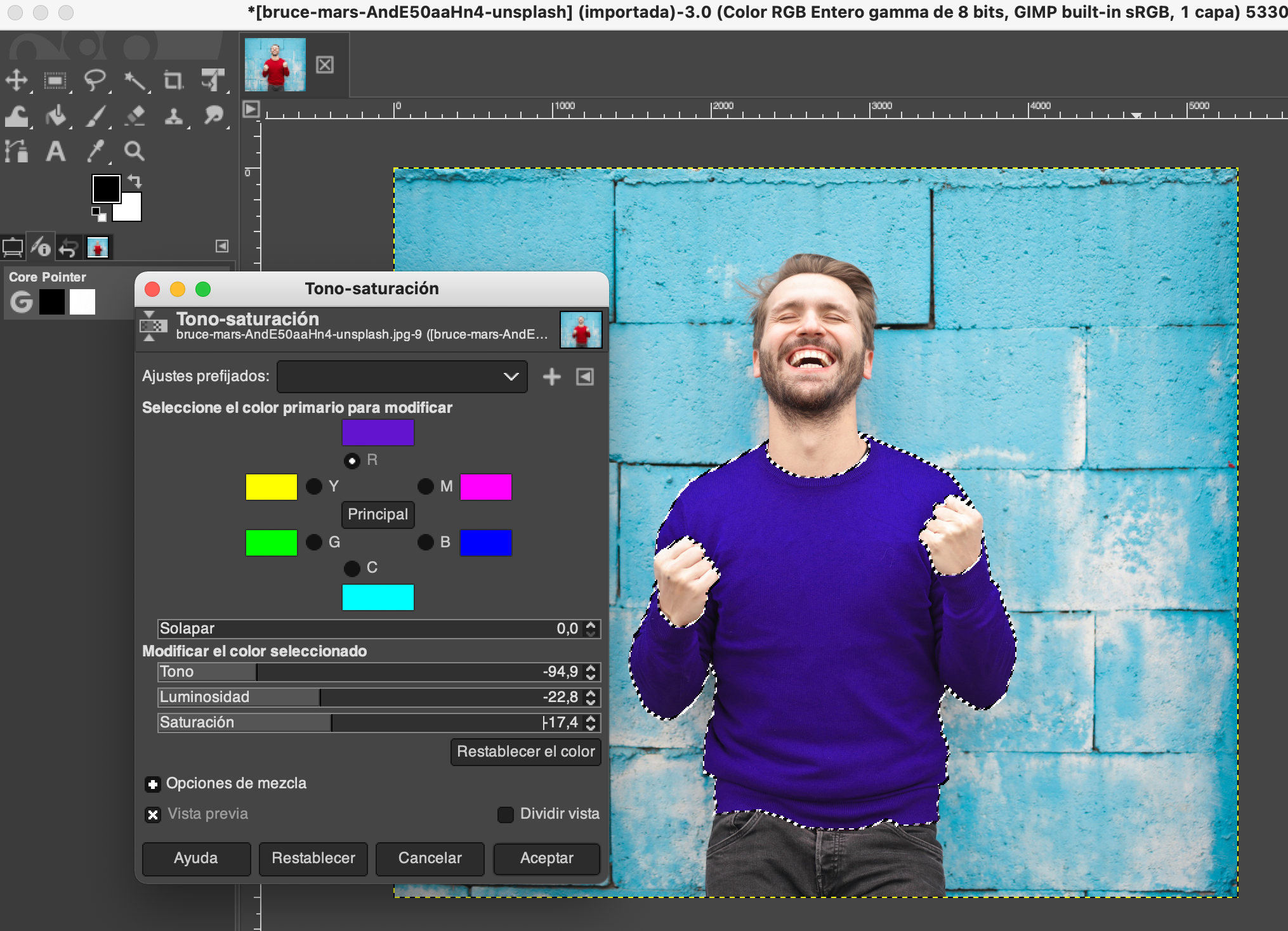The height and width of the screenshot is (931, 1288).
Task: Enable the Dividir vista checkbox
Action: point(506,814)
